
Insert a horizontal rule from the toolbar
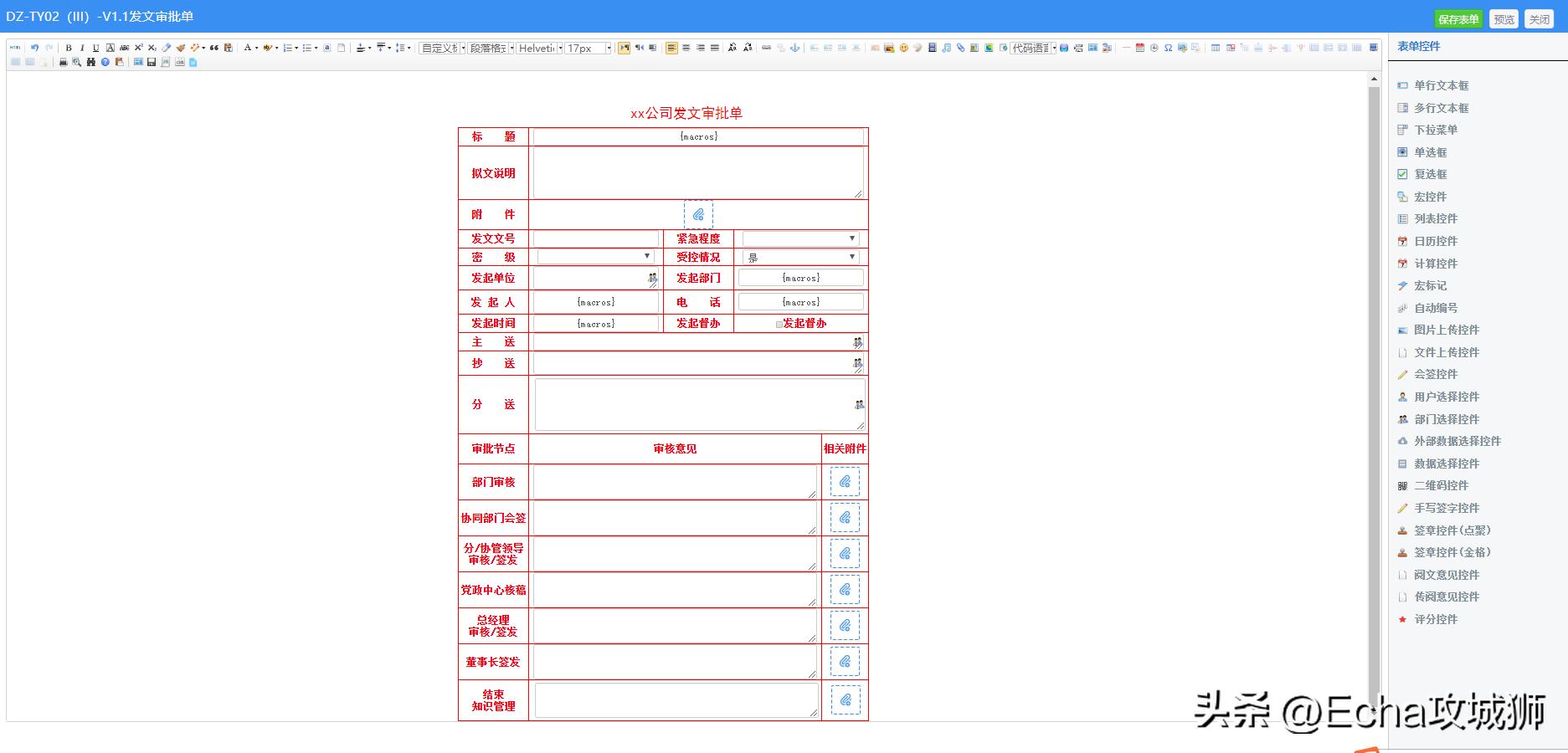(x=1126, y=48)
